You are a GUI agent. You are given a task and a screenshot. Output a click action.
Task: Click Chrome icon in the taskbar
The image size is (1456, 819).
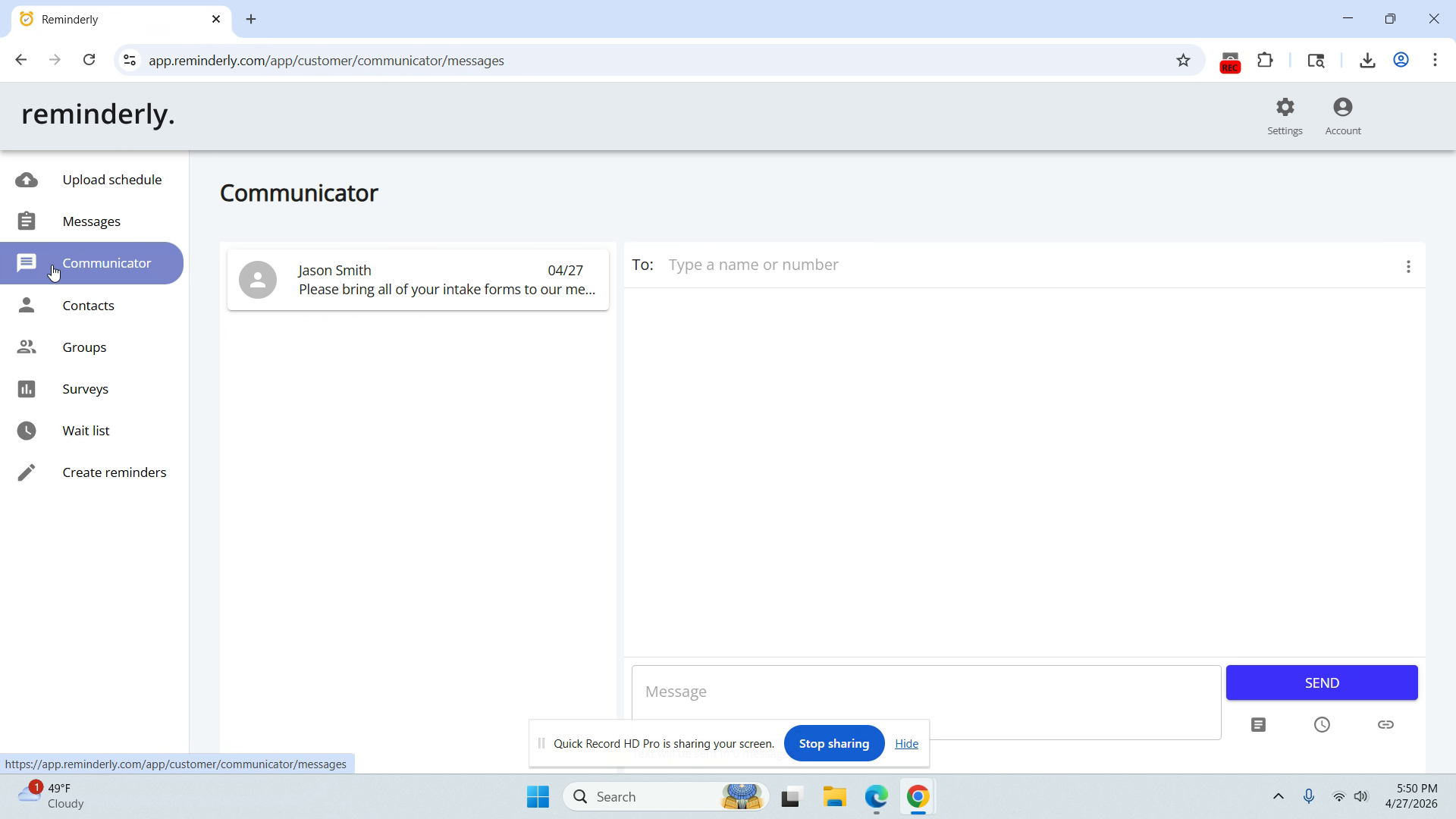pyautogui.click(x=918, y=797)
